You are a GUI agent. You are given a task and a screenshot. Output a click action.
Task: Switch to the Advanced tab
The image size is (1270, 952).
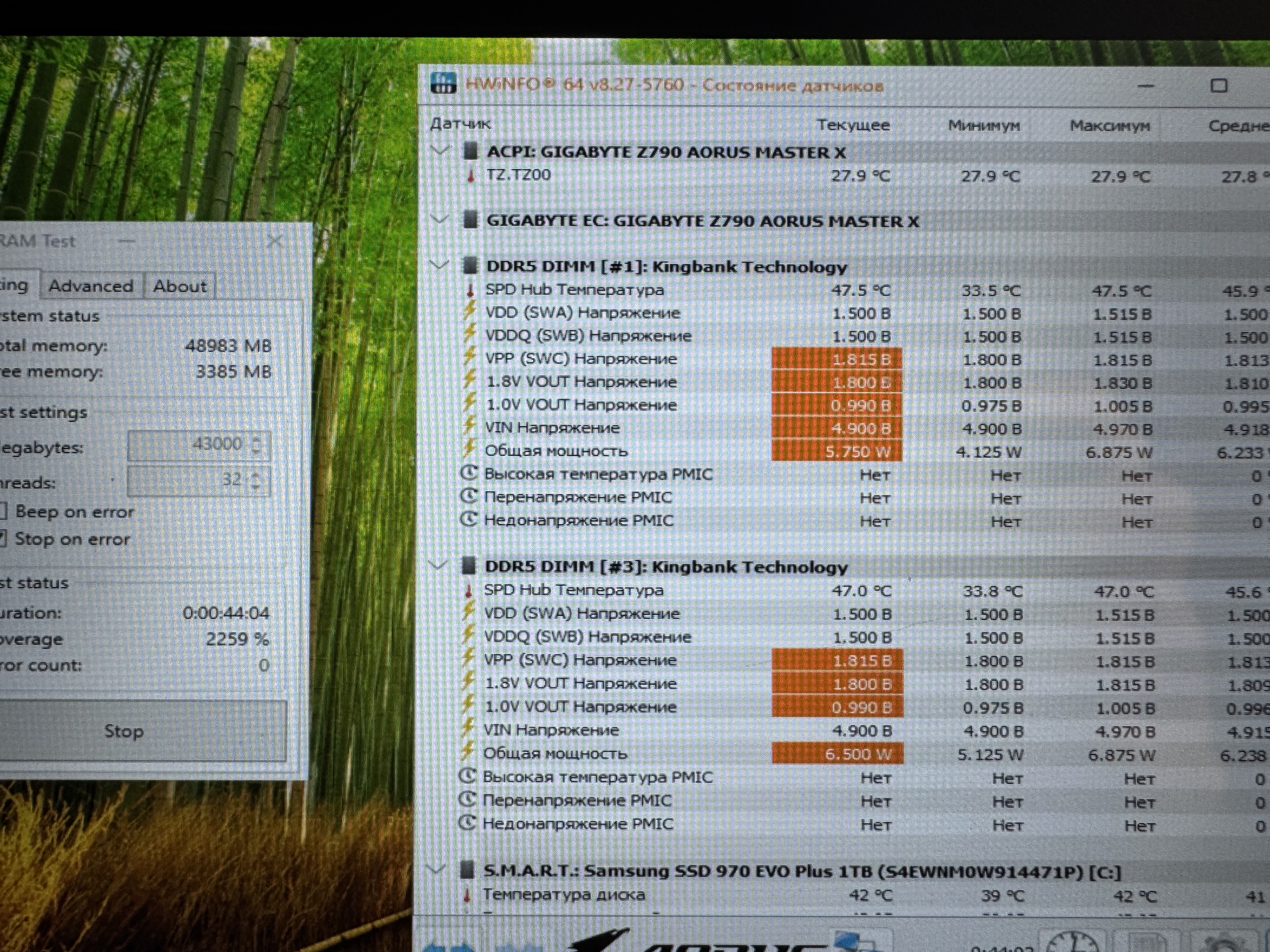pos(91,286)
